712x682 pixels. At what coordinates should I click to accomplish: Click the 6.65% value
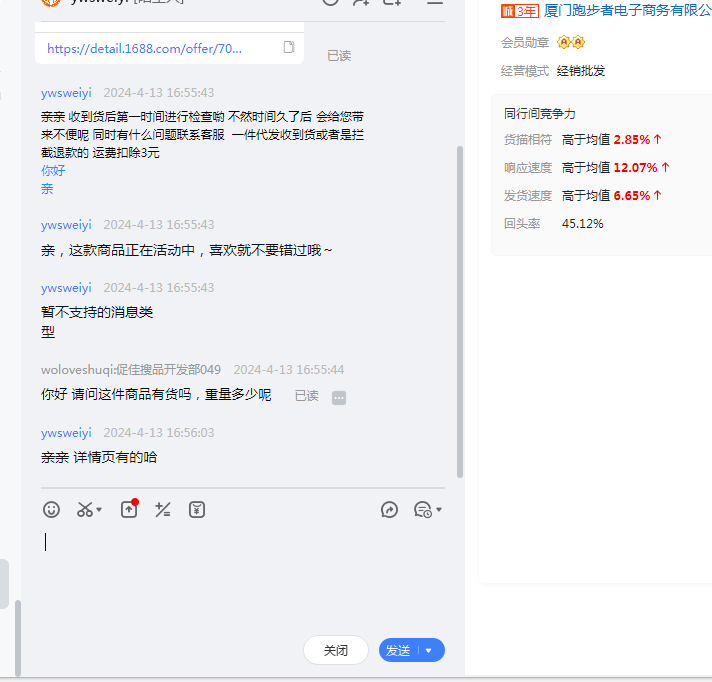[x=632, y=196]
